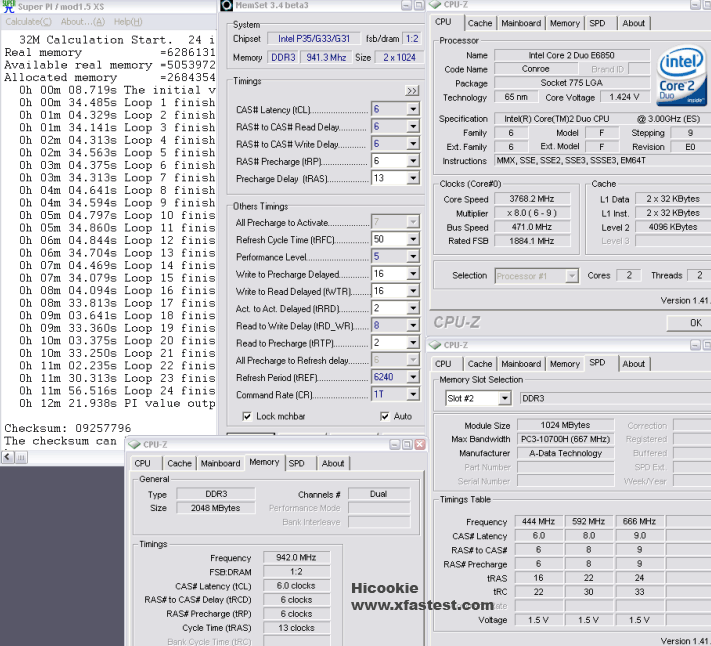The width and height of the screenshot is (711, 646).
Task: Select About tab in Memory CPU-Z window
Action: coord(333,463)
